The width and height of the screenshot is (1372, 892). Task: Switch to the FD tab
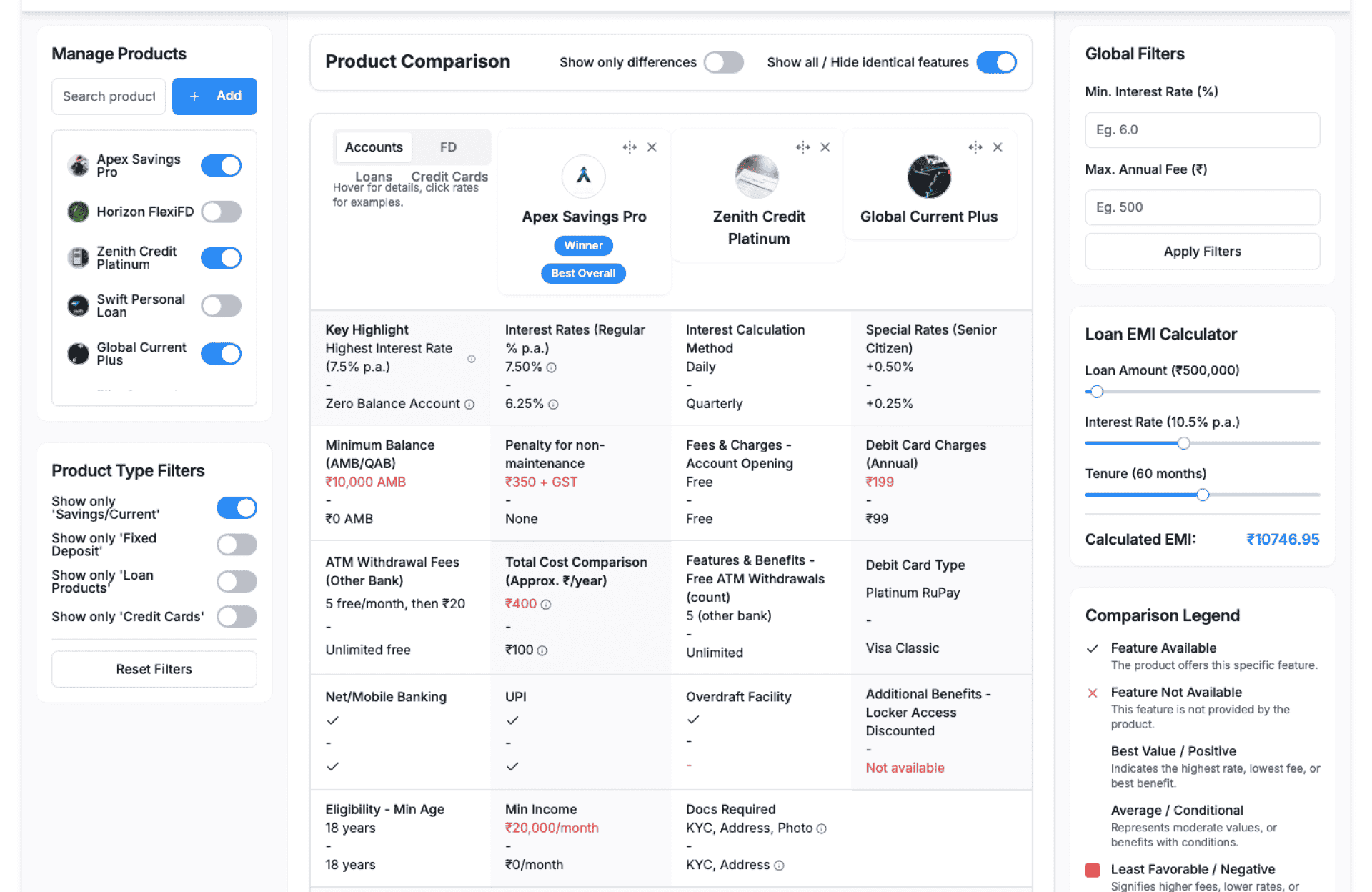click(x=448, y=147)
